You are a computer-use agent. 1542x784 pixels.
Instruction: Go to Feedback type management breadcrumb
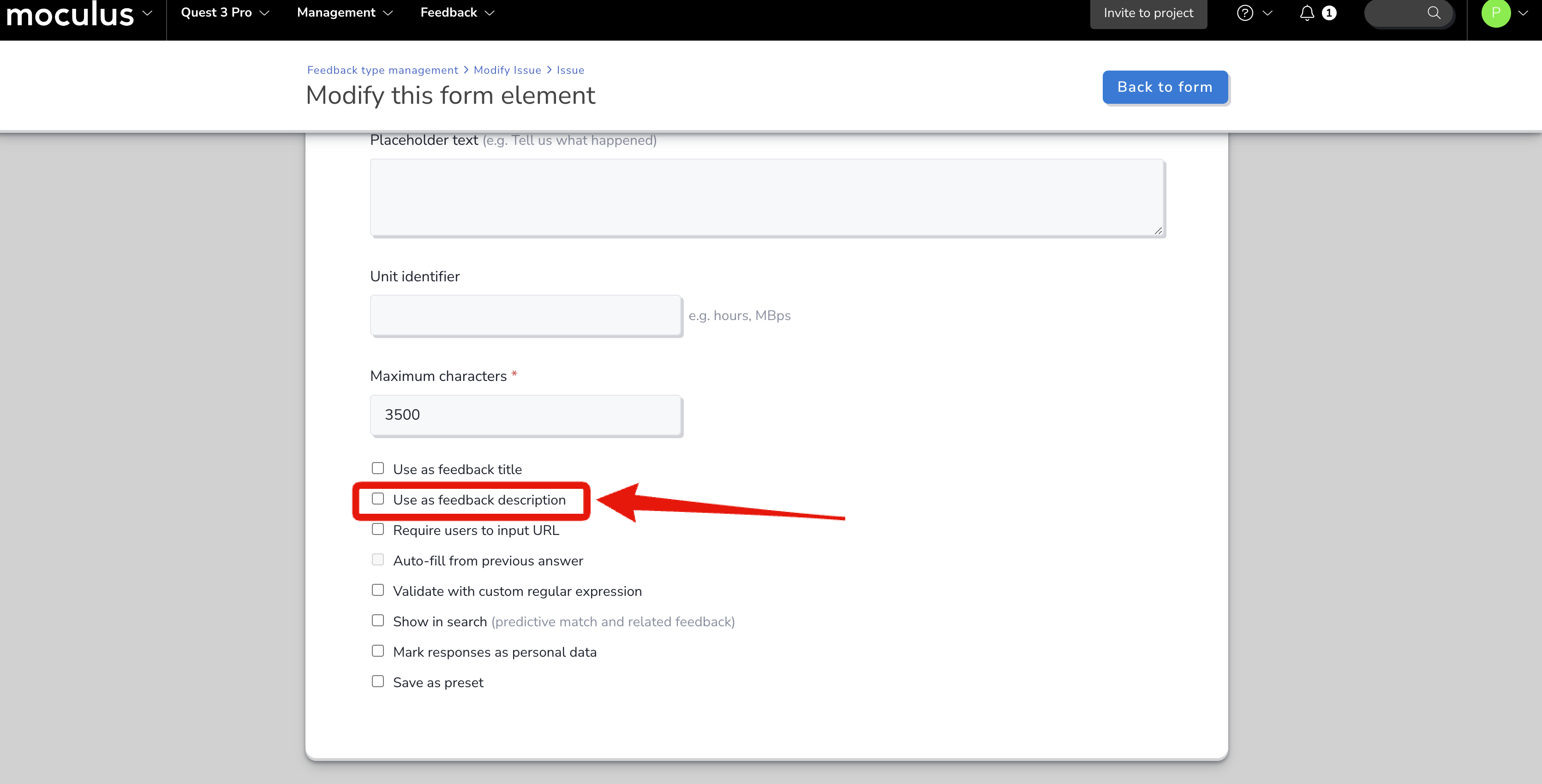point(383,70)
